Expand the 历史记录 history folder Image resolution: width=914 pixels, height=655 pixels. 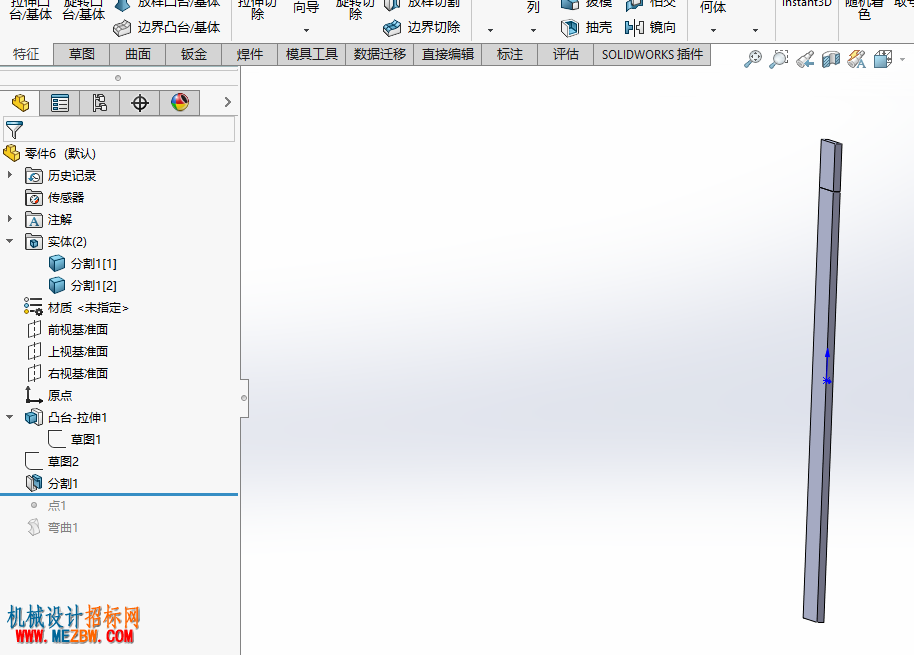coord(9,175)
